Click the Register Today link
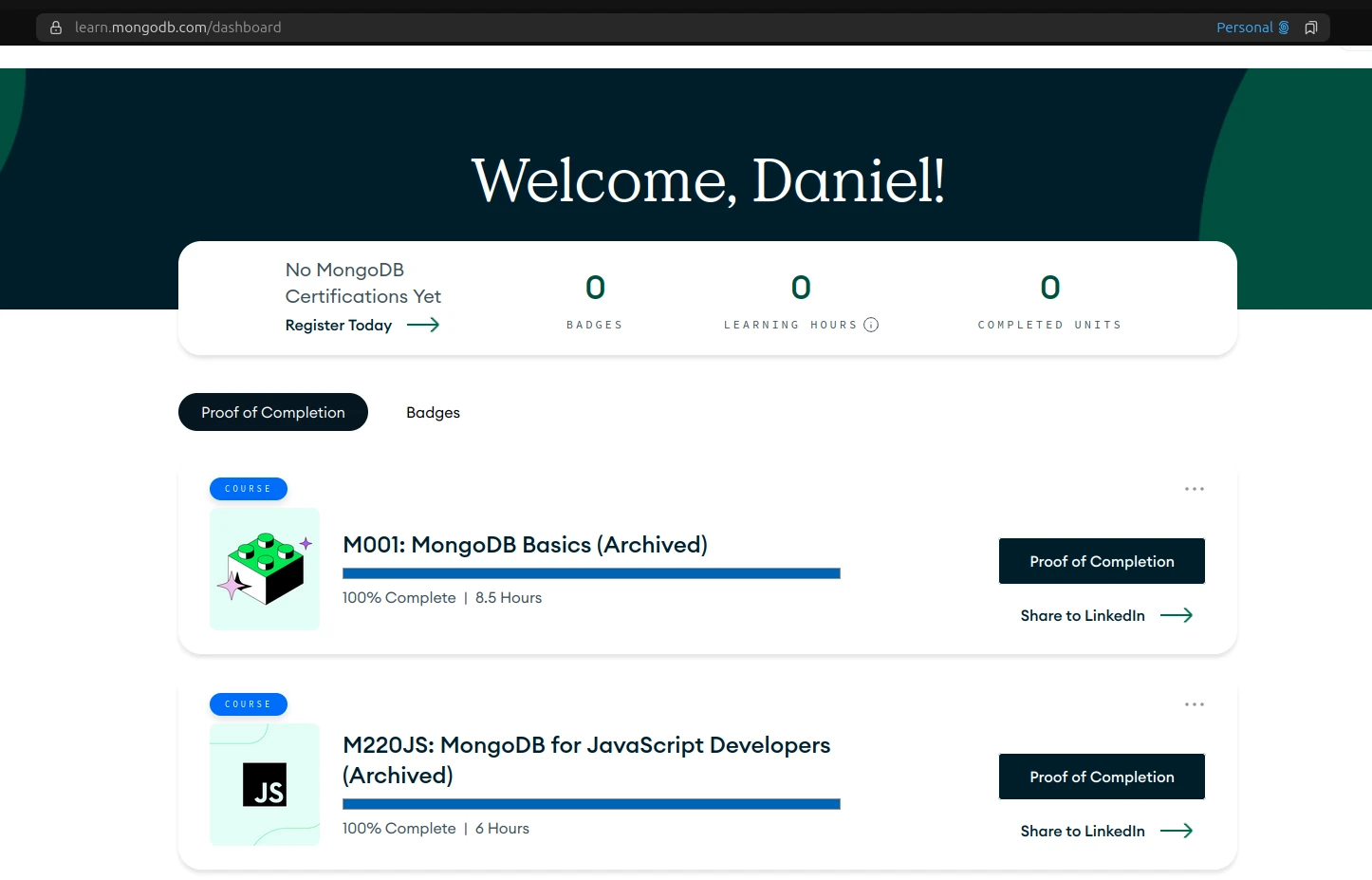The width and height of the screenshot is (1372, 880). point(338,325)
